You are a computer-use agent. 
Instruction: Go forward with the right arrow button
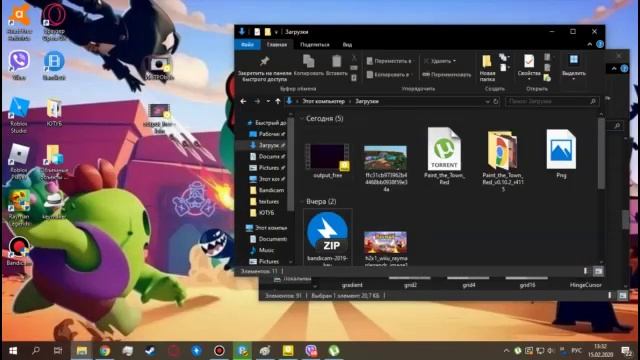[x=257, y=101]
